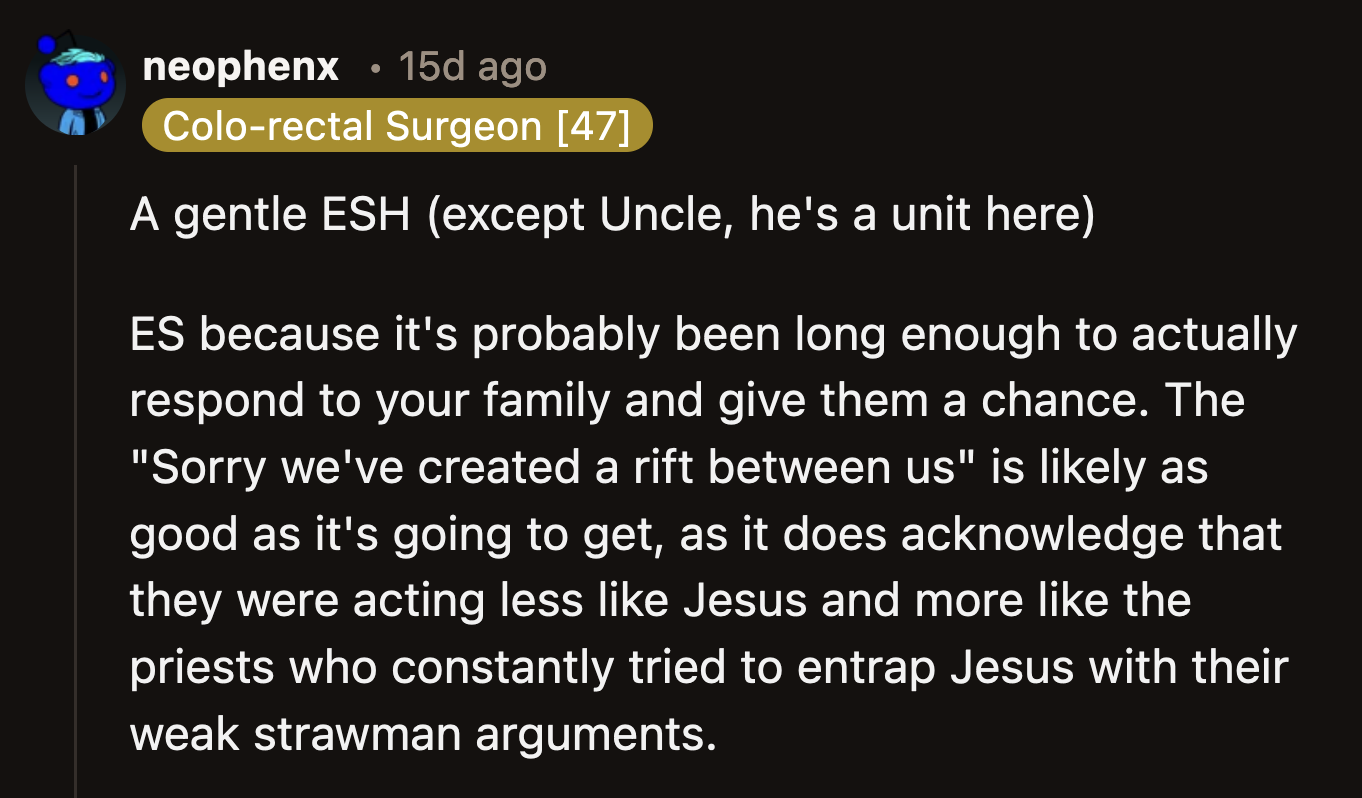Click the dot separator after the username
Image resolution: width=1362 pixels, height=798 pixels.
pyautogui.click(x=374, y=68)
